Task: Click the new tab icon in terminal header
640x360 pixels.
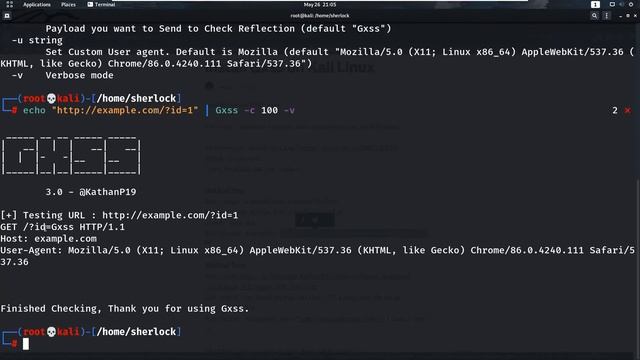Action: click(7, 16)
